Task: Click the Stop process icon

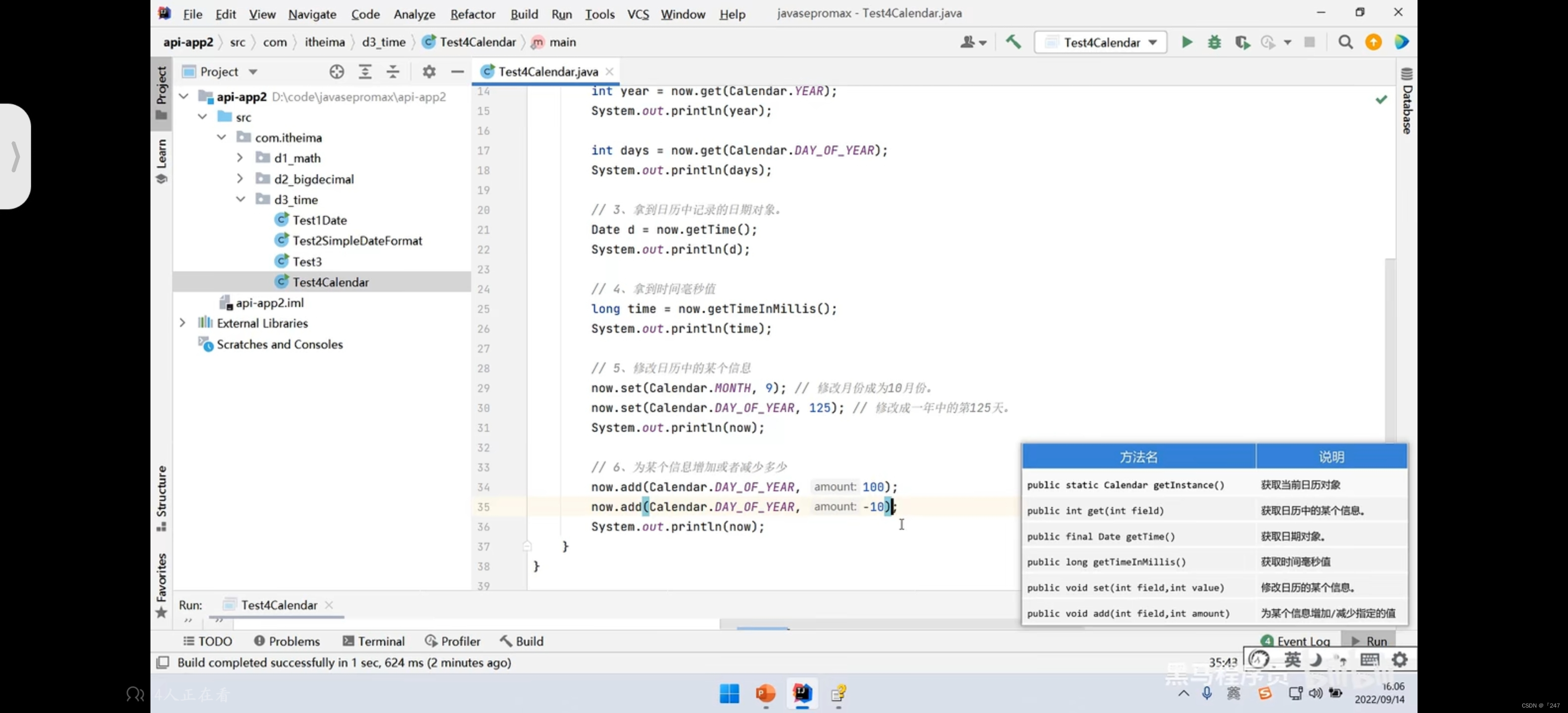Action: click(x=1309, y=42)
